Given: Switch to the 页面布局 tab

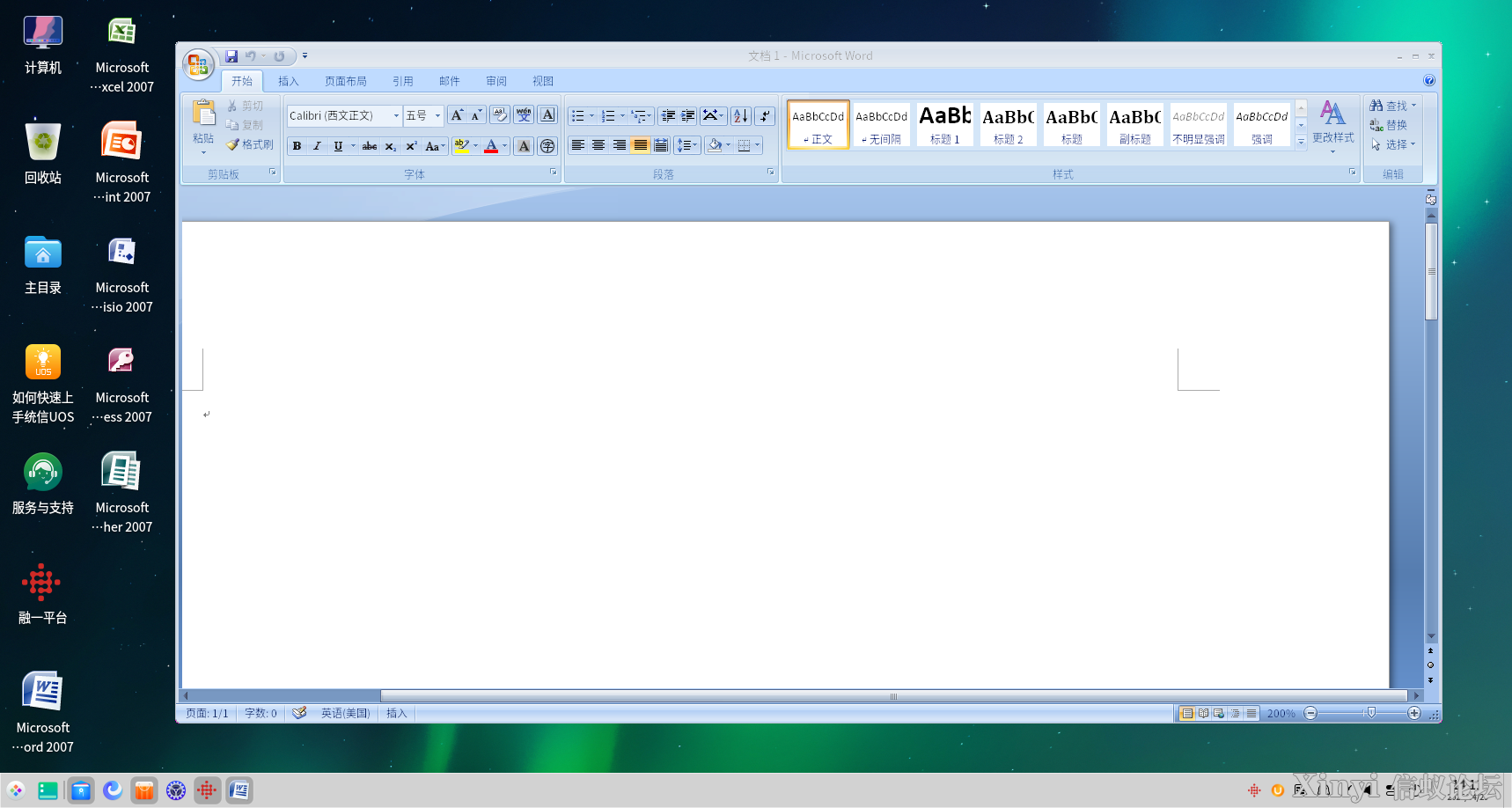Looking at the screenshot, I should click(x=346, y=81).
